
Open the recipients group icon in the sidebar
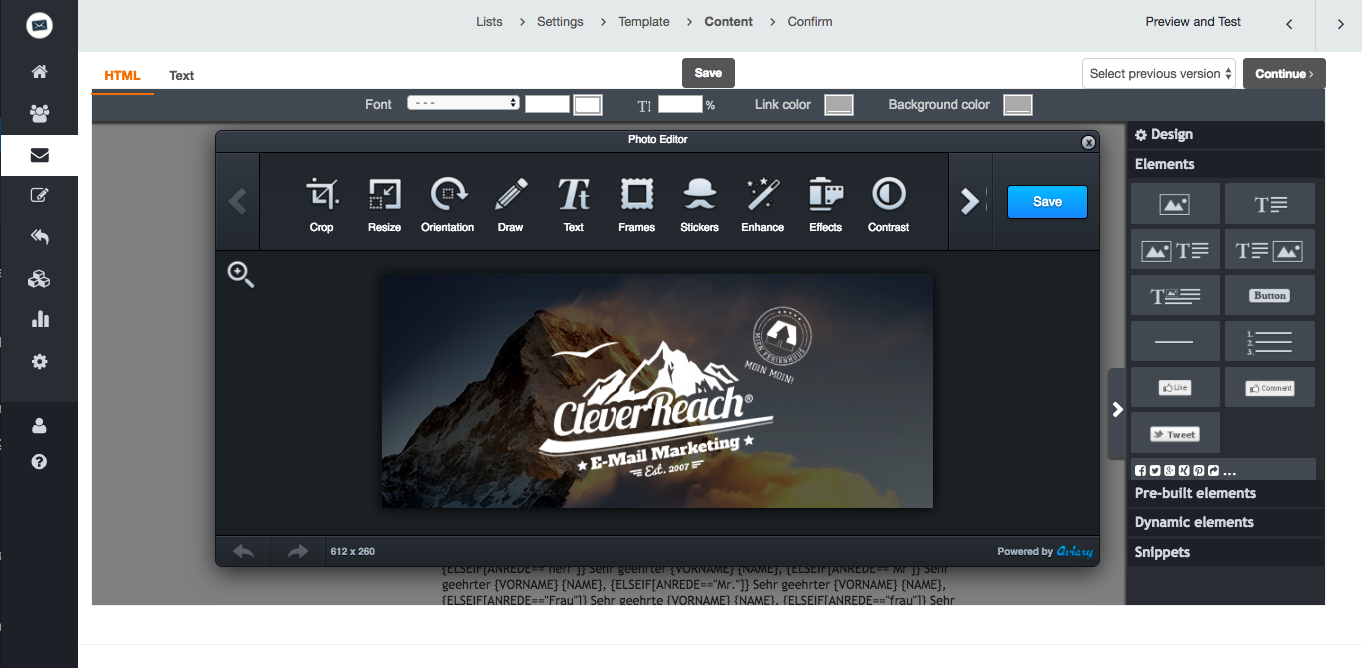tap(39, 113)
